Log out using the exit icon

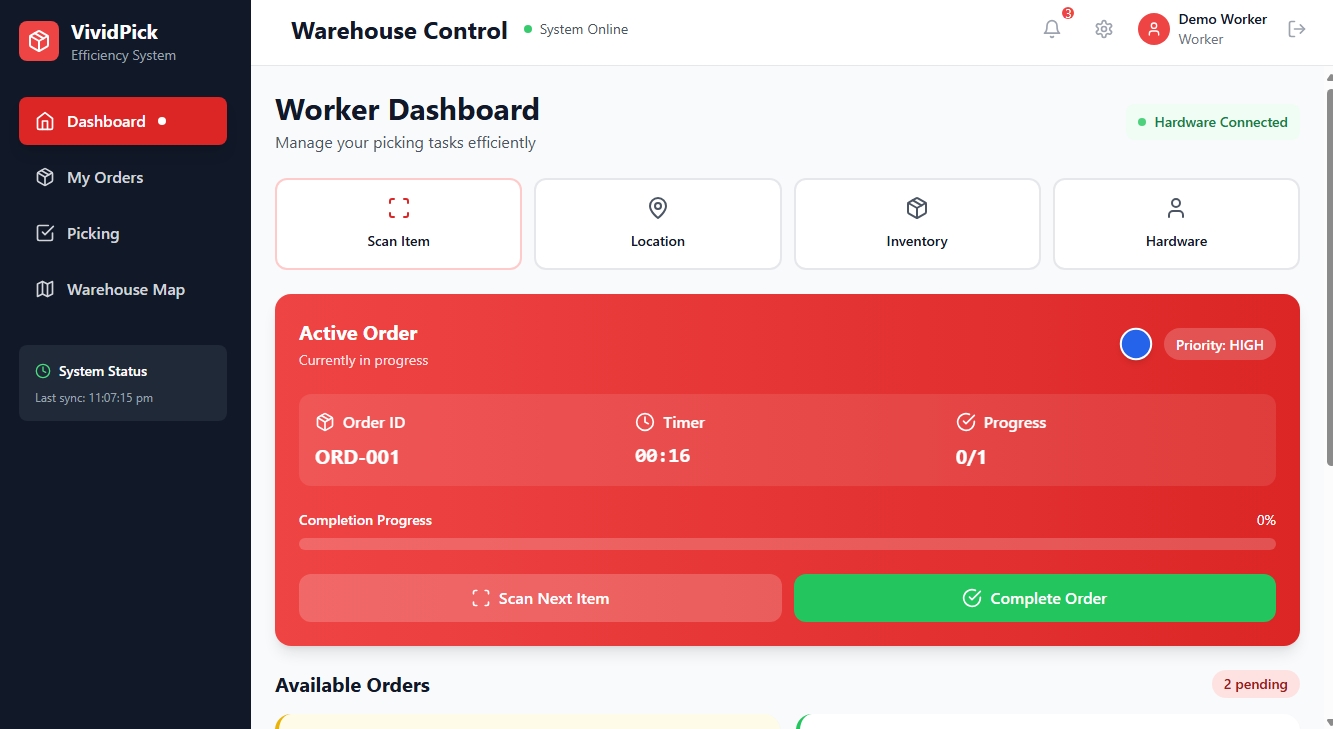click(x=1297, y=29)
